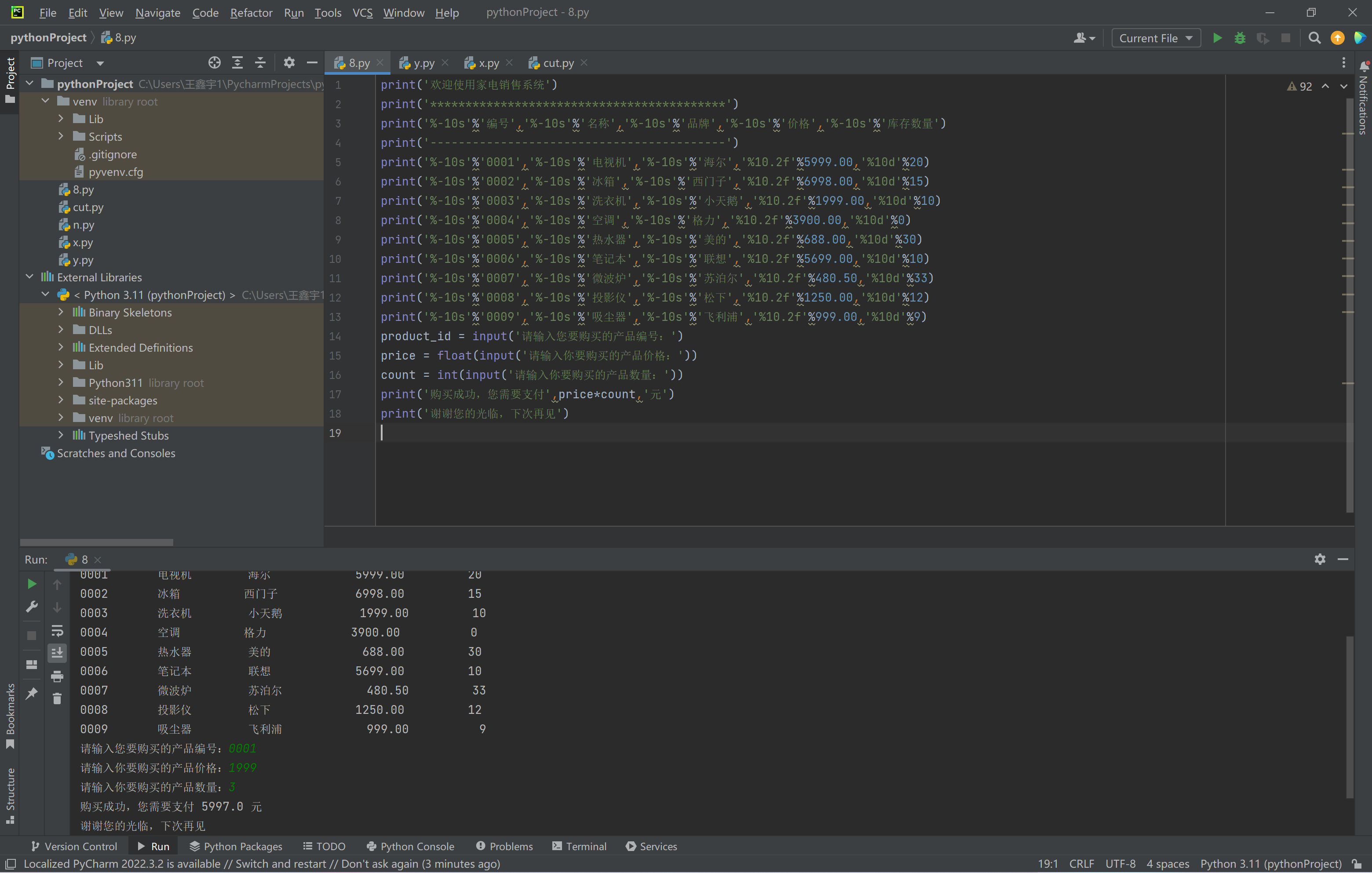The height and width of the screenshot is (873, 1372).
Task: Switch to the cut.py editor tab
Action: 557,63
